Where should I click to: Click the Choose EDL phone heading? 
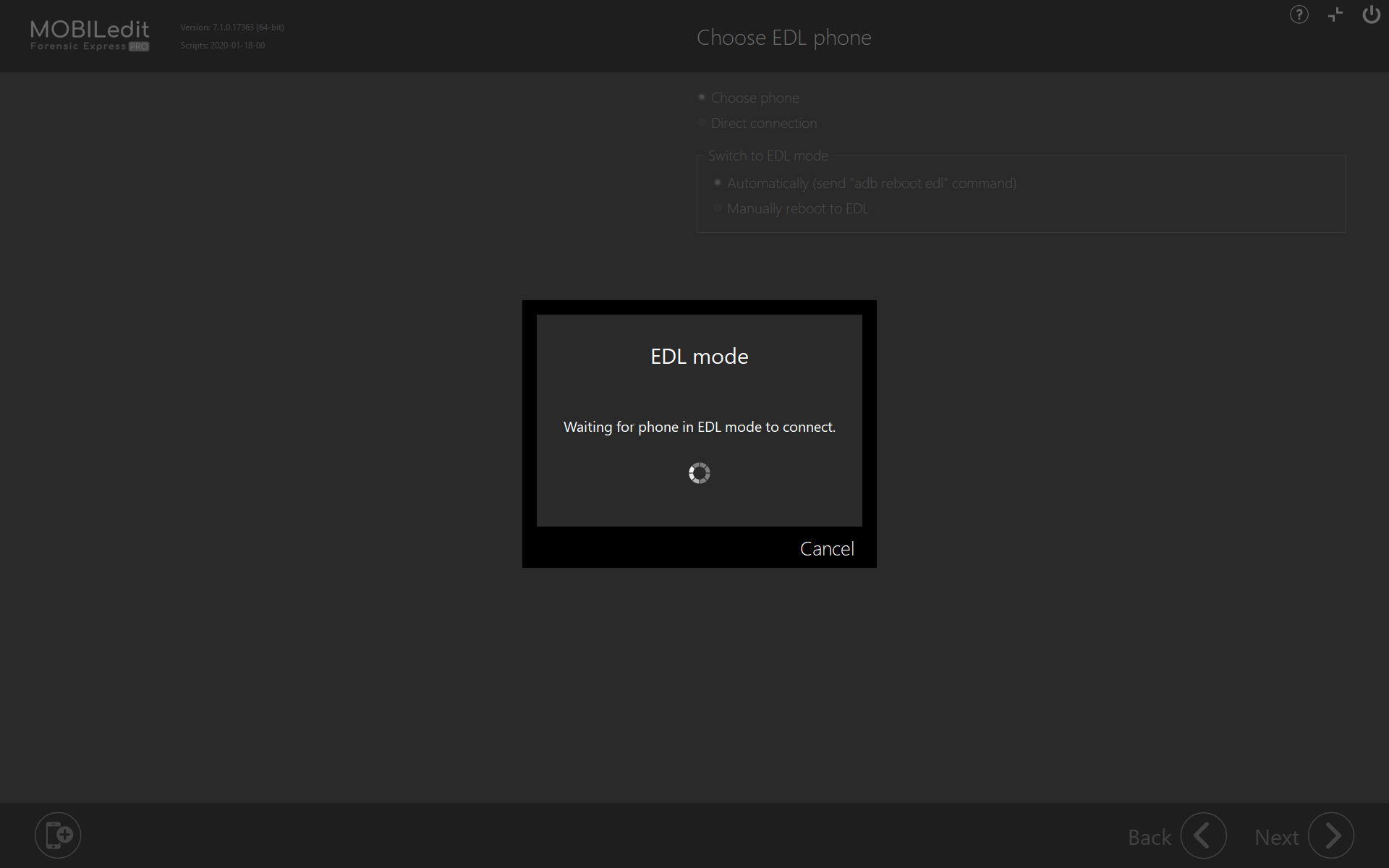tap(783, 38)
